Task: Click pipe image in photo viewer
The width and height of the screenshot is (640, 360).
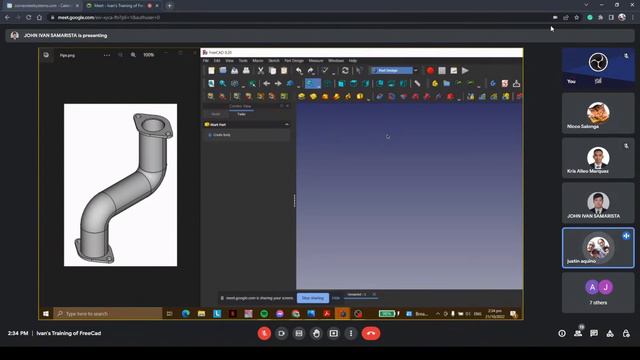Action: 120,185
